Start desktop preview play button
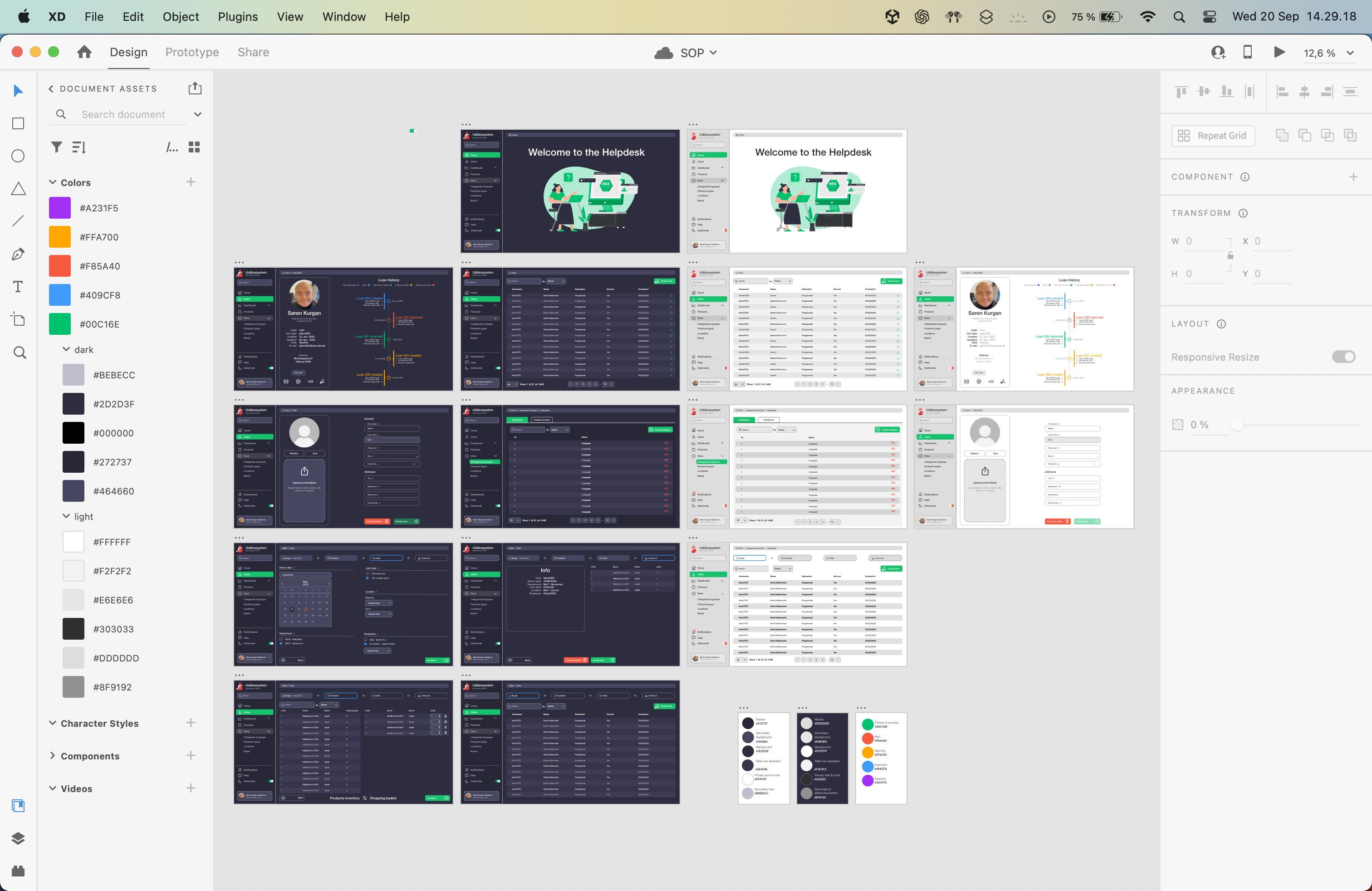 1279,53
